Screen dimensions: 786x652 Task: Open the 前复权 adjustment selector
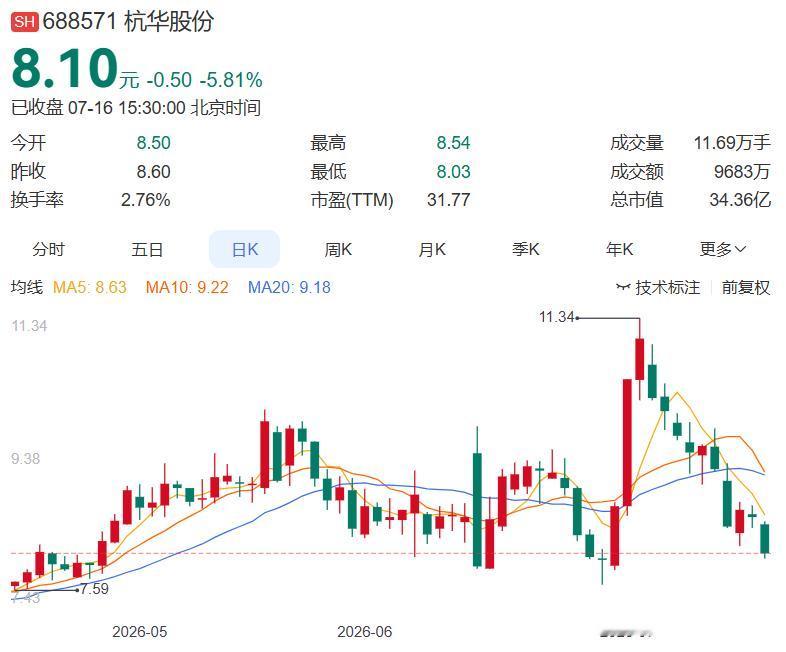click(745, 287)
